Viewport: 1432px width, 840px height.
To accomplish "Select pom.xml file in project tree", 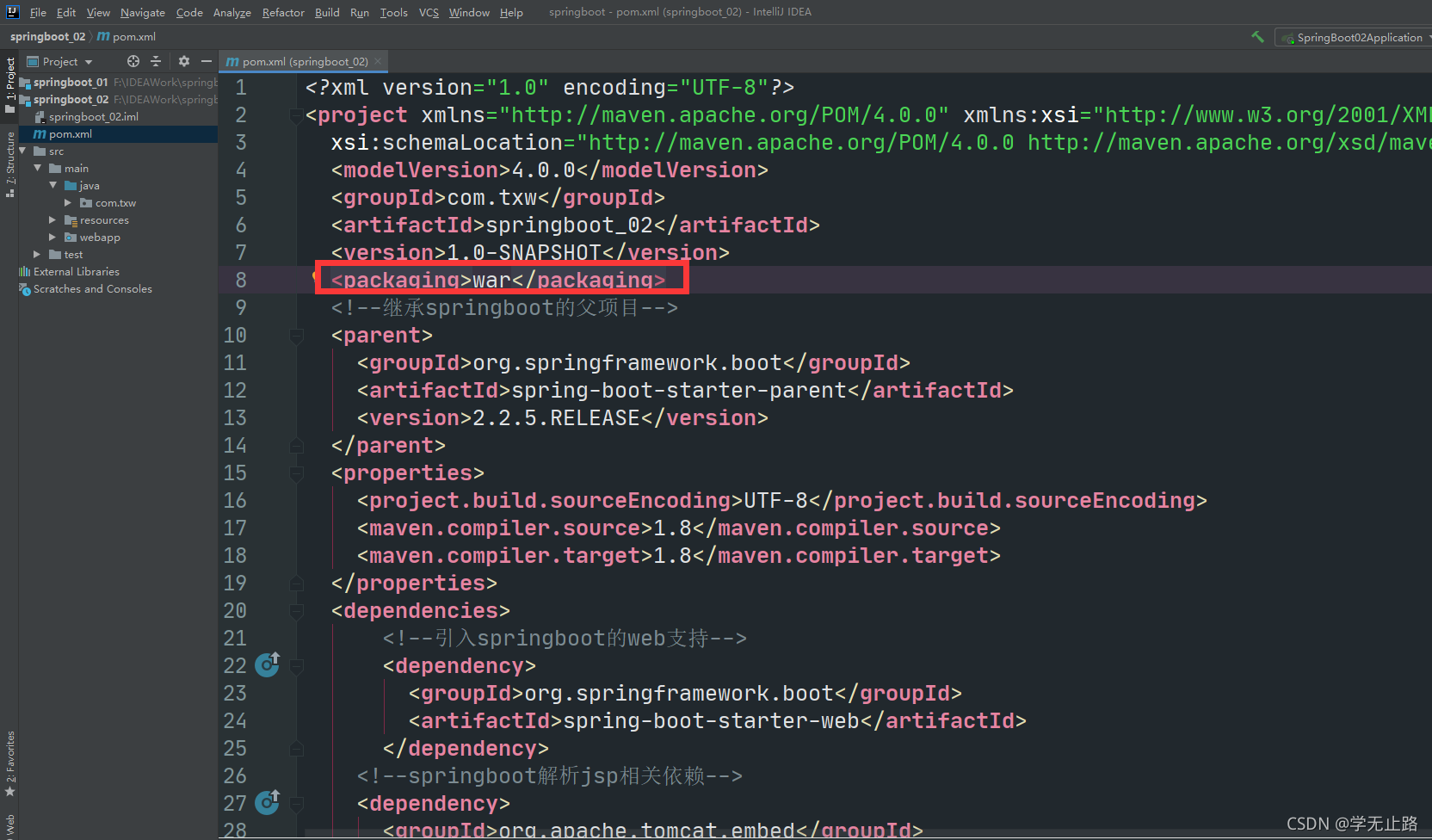I will (x=70, y=133).
